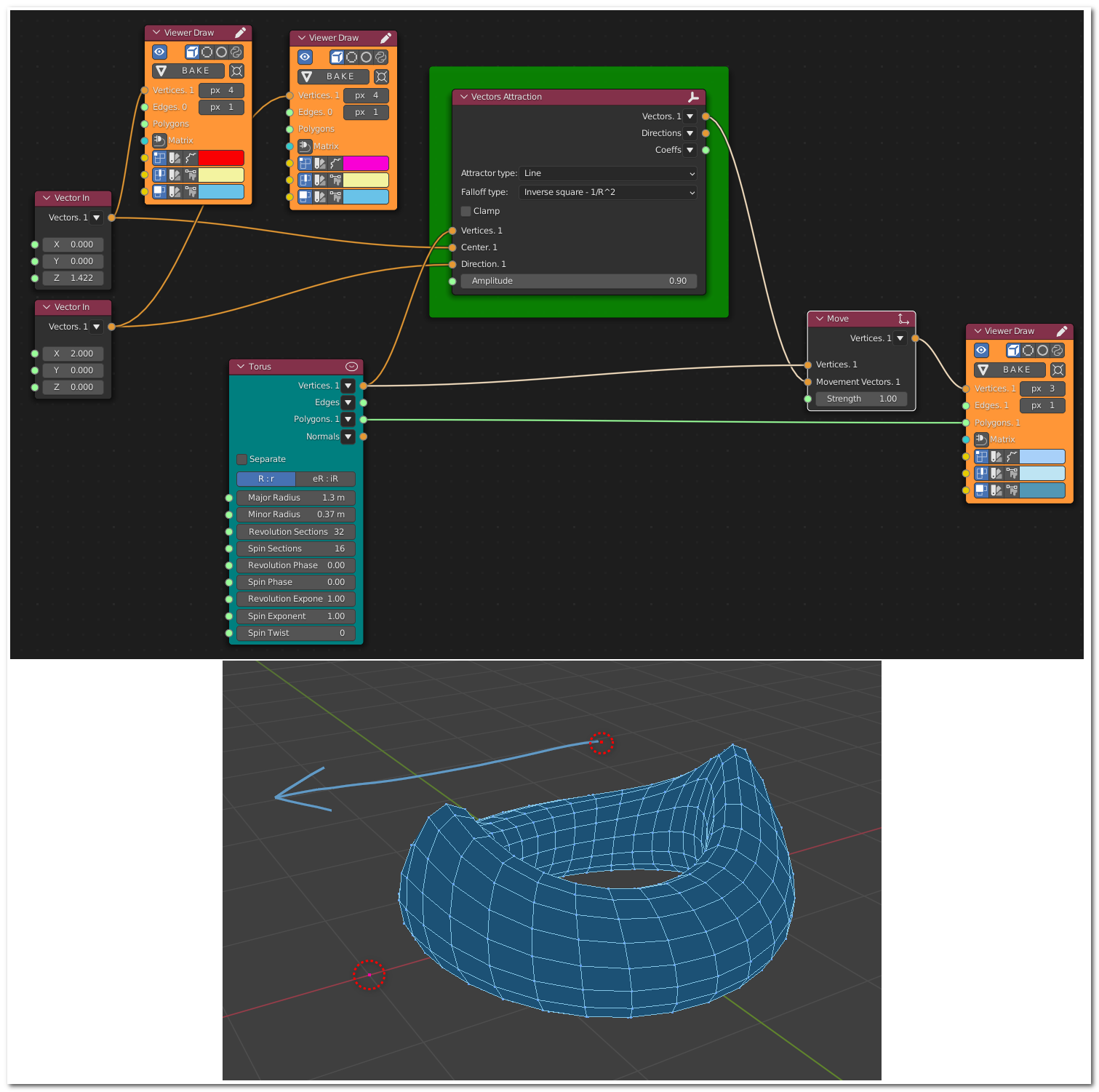Click the torus icon on the Torus node header
Image resolution: width=1099 pixels, height=1092 pixels.
point(351,367)
